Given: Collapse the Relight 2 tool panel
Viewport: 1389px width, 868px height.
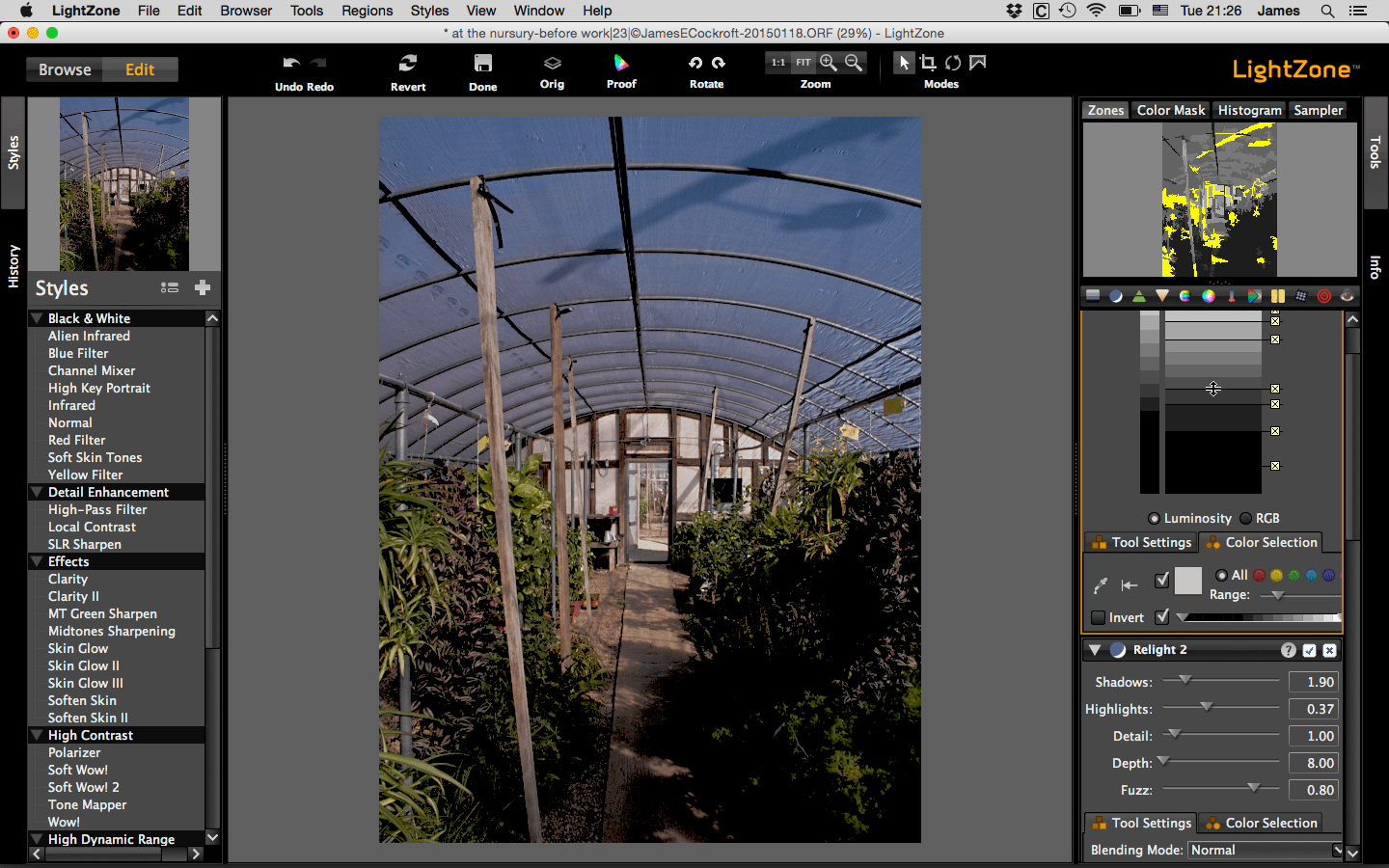Looking at the screenshot, I should click(1094, 650).
